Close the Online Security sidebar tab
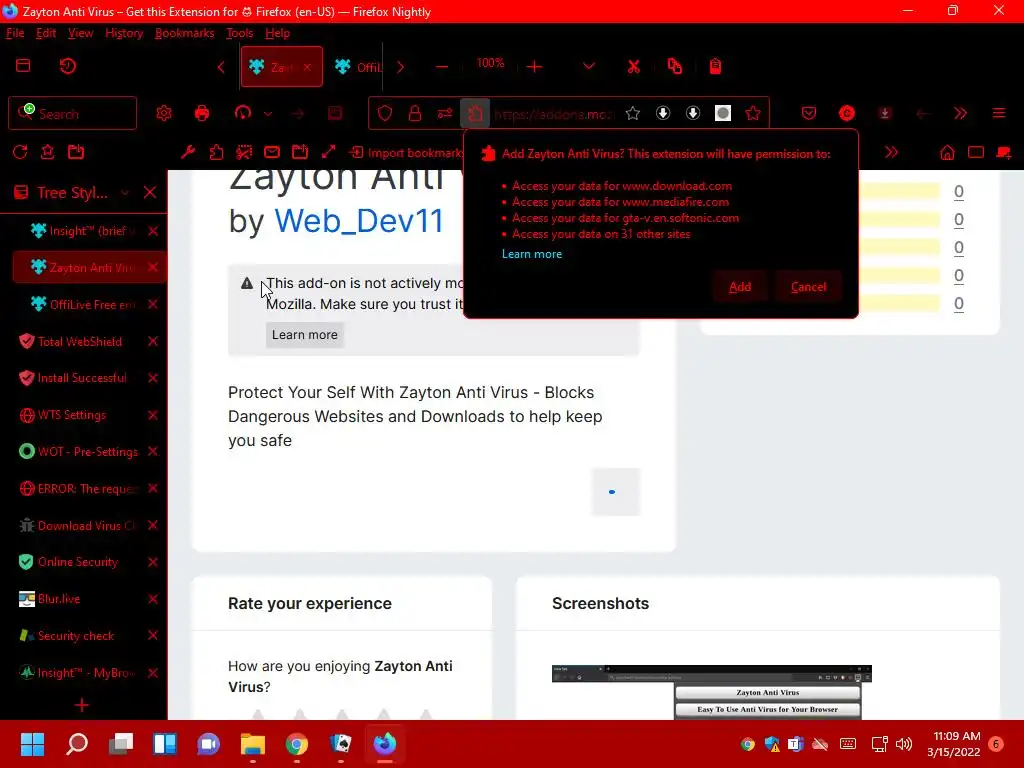This screenshot has height=768, width=1024. [x=153, y=562]
